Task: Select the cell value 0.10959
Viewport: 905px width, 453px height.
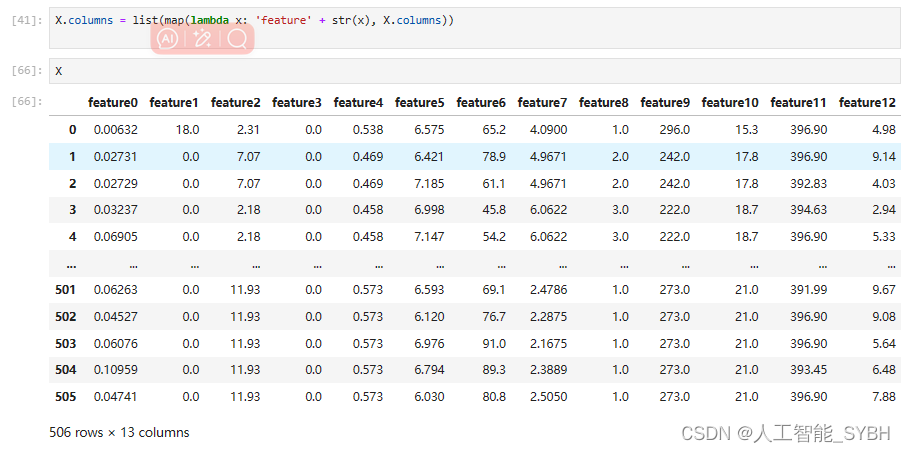Action: click(115, 370)
